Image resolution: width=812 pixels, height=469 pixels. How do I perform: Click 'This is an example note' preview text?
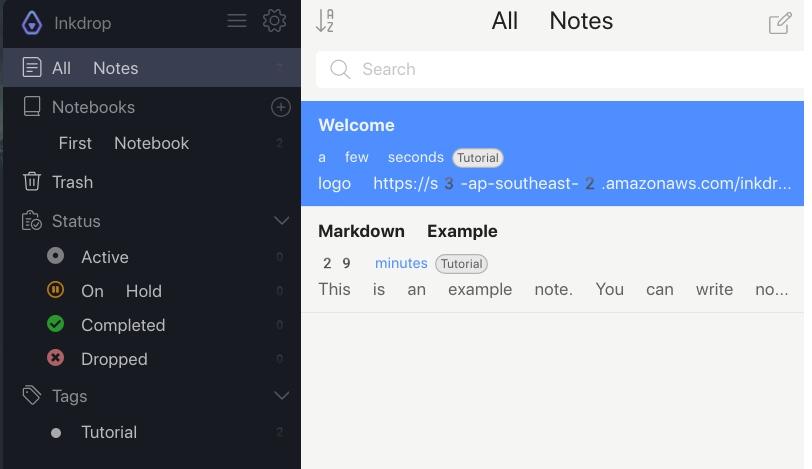pos(553,289)
